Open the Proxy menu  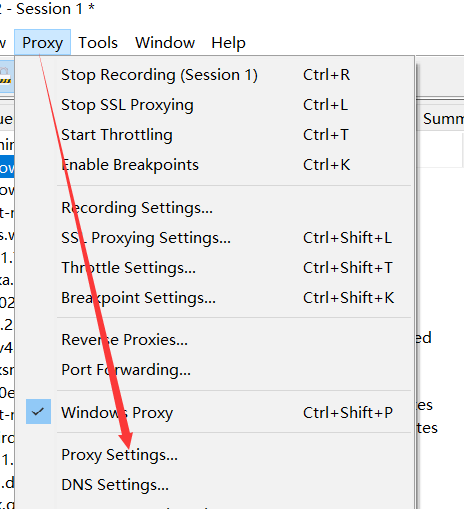click(42, 42)
